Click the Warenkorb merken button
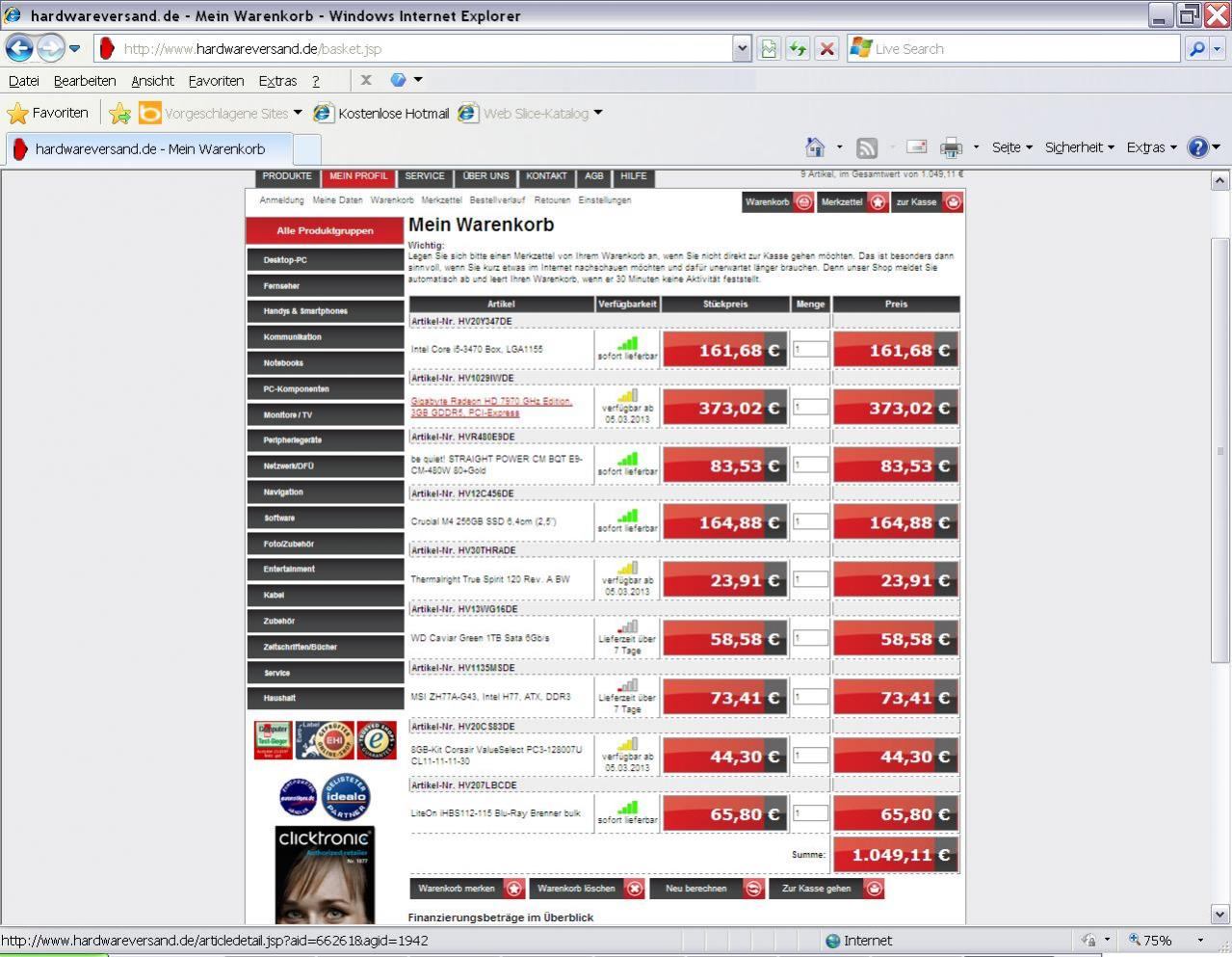Viewport: 1232px width, 957px height. (468, 889)
